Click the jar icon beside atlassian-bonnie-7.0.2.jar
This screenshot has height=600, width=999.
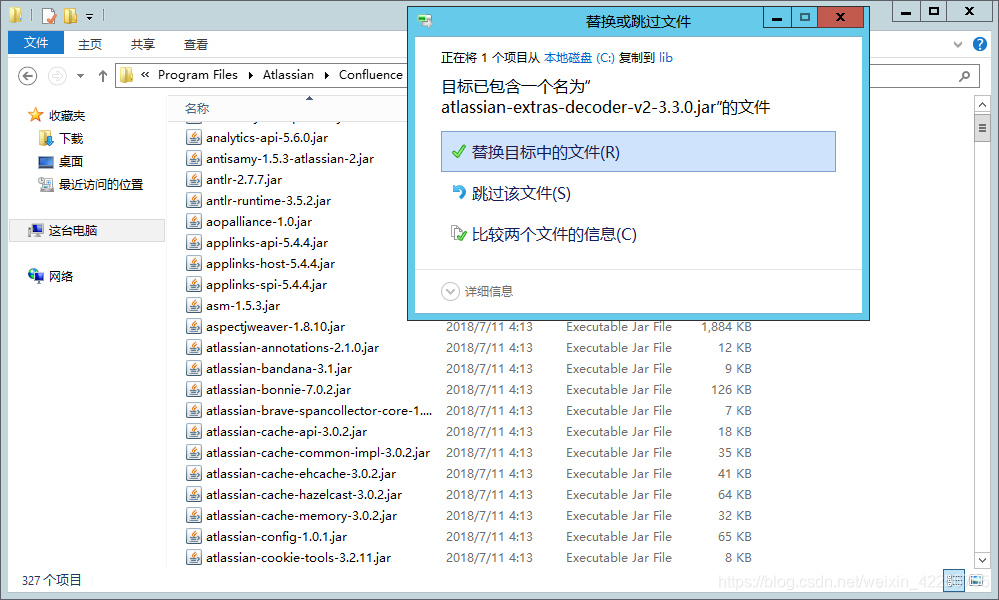click(194, 390)
